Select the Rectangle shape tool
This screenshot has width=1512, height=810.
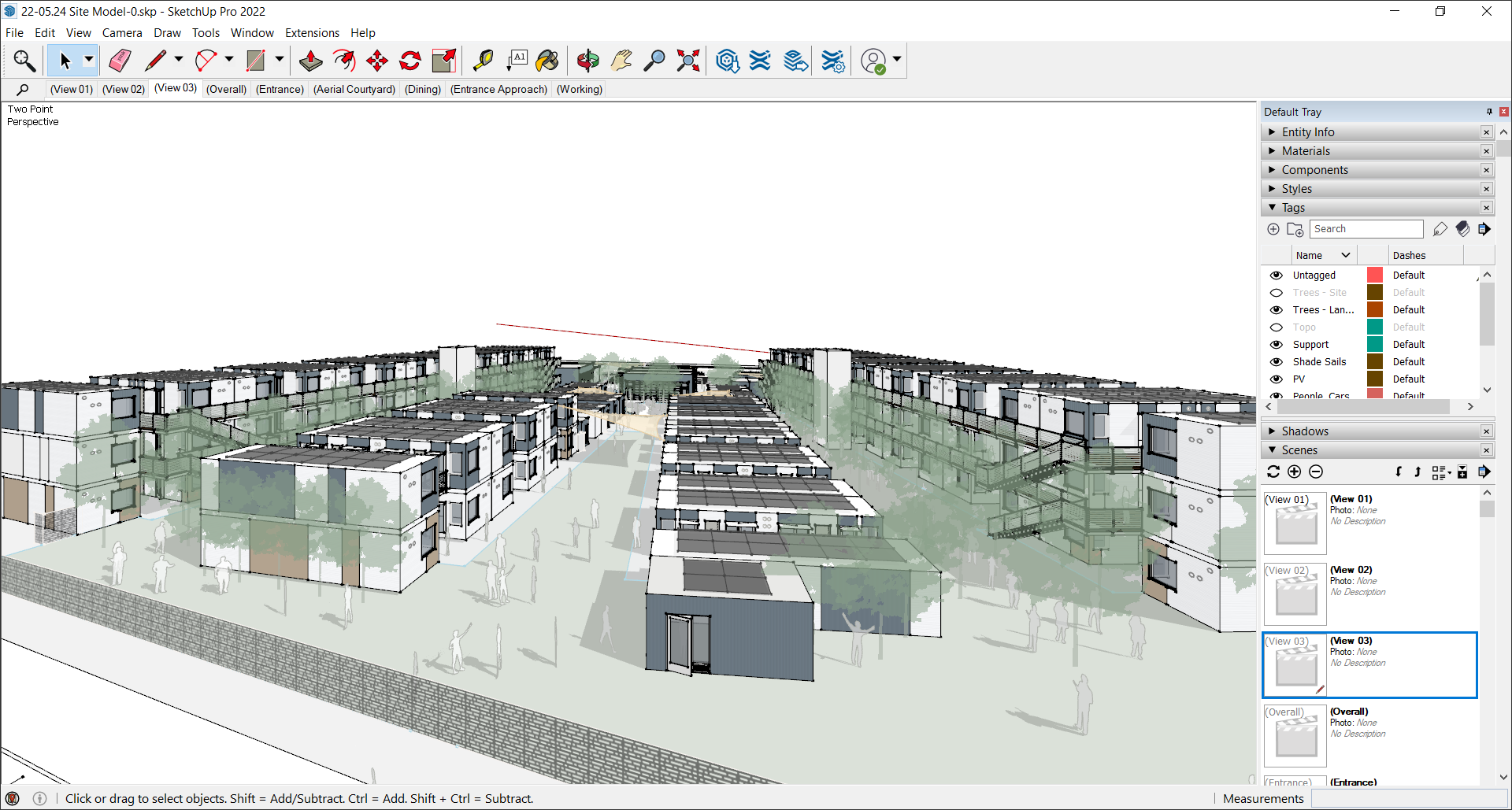click(x=256, y=61)
